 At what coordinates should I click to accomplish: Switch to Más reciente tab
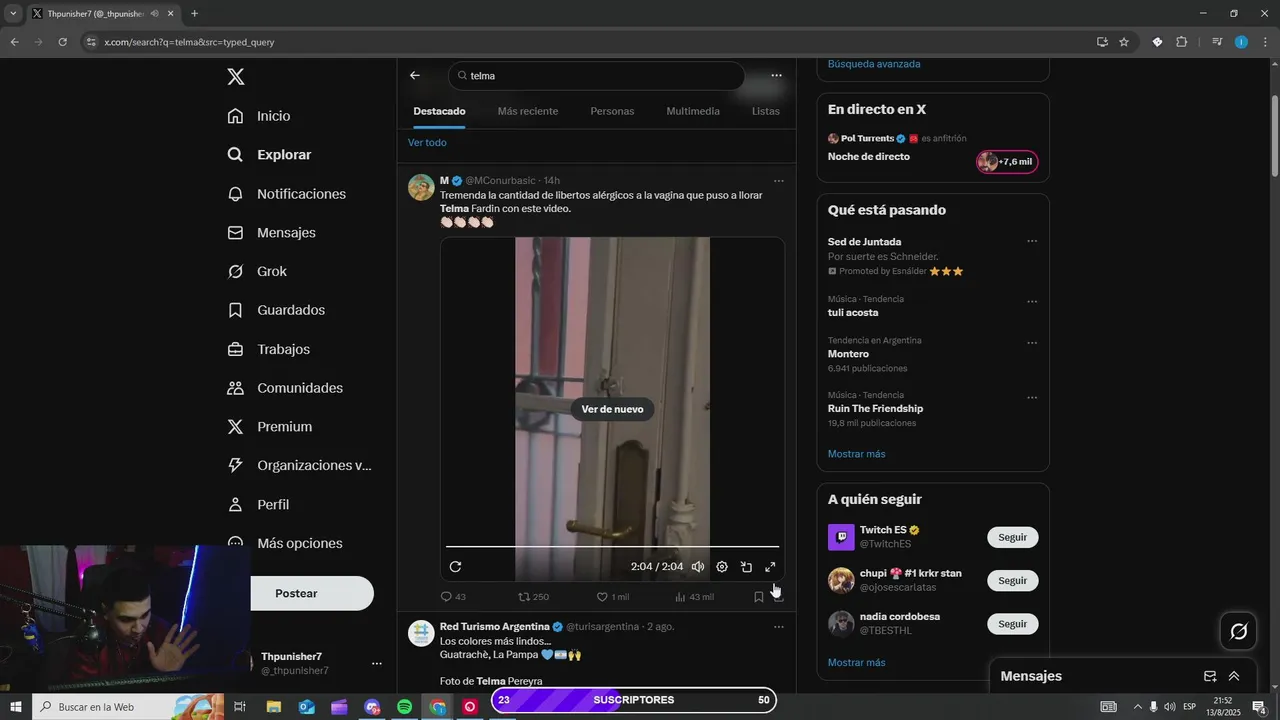coord(528,111)
